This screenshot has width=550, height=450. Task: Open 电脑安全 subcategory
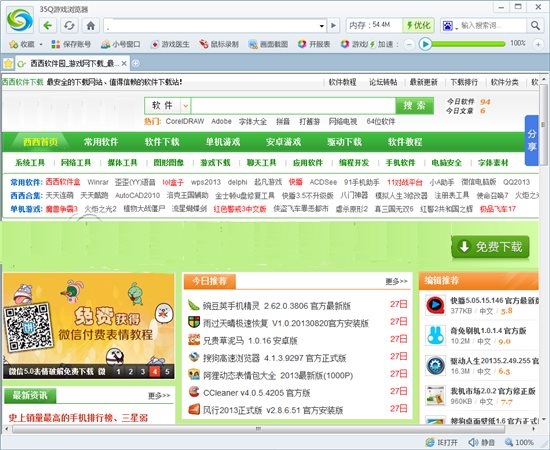point(447,163)
